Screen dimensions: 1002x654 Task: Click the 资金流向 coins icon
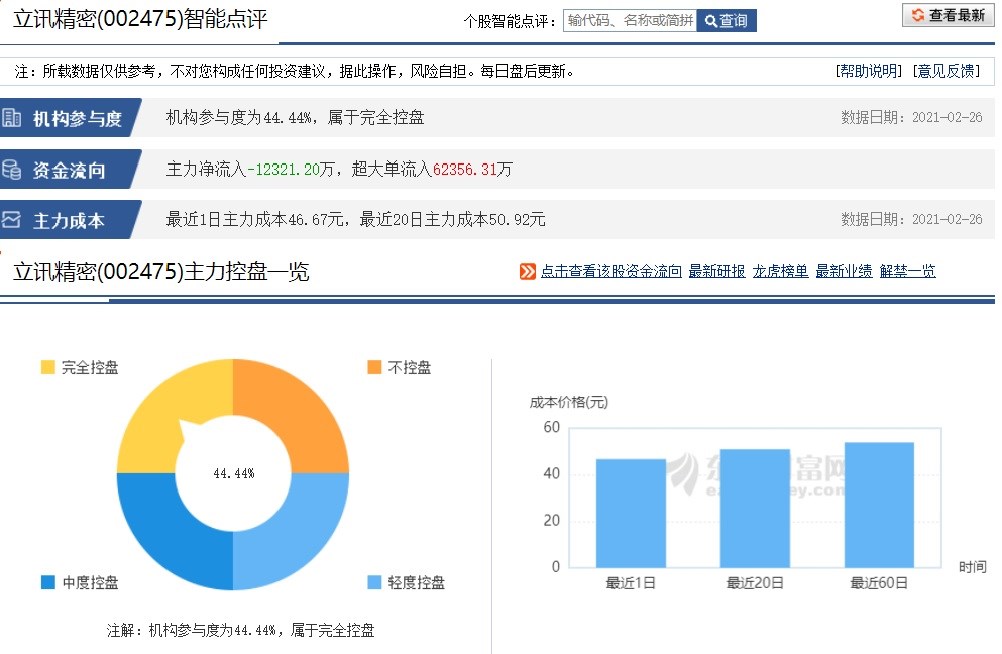(11, 169)
